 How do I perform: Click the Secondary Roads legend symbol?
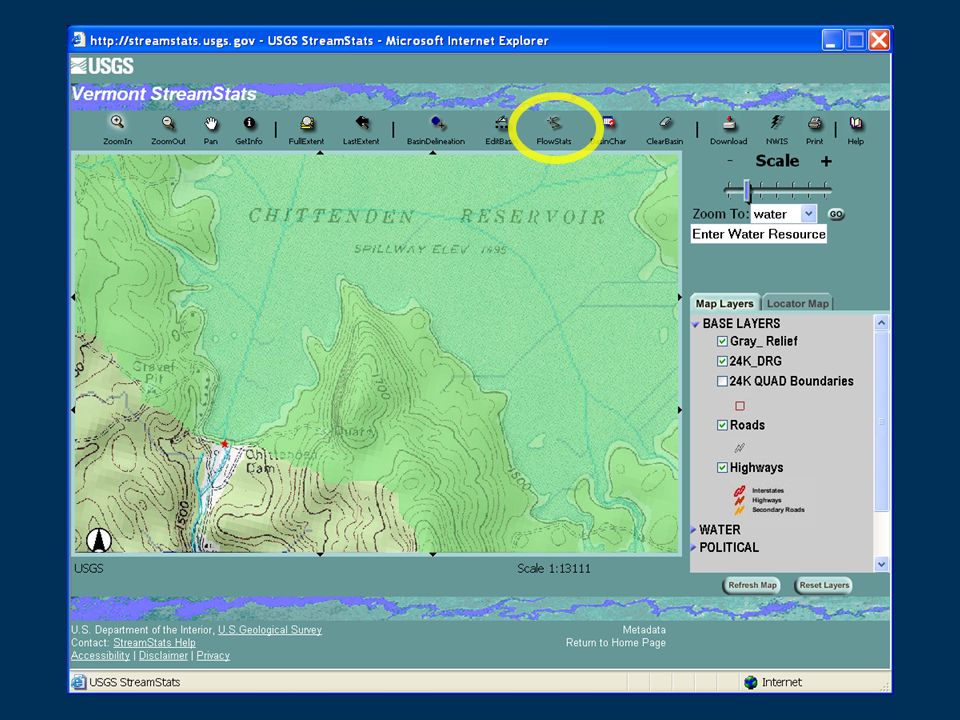tap(739, 509)
